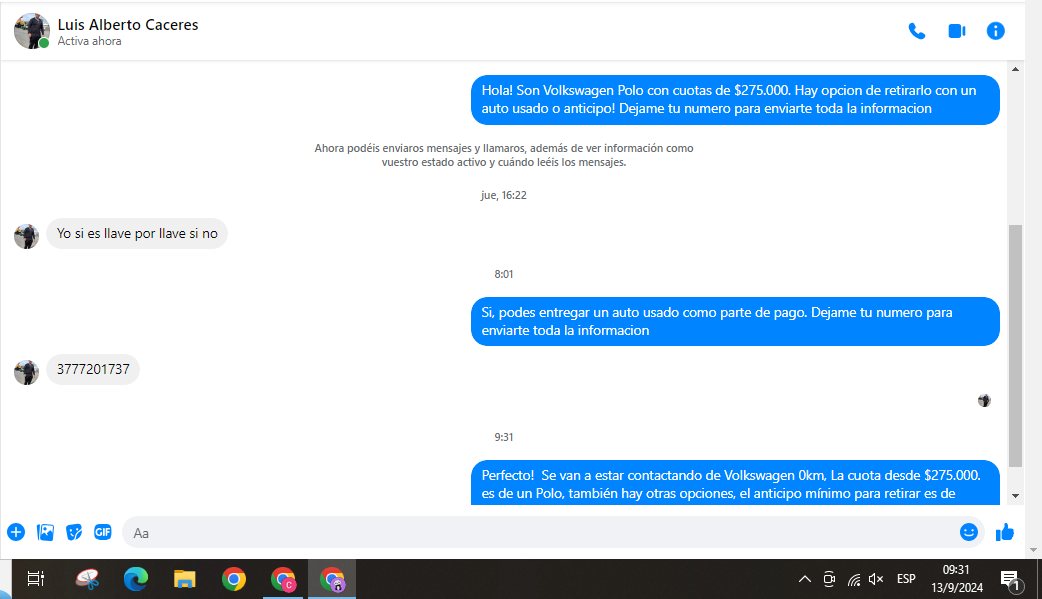The image size is (1042, 599).
Task: Click the avatar beside 'Yo si es llave' message
Action: coord(27,237)
